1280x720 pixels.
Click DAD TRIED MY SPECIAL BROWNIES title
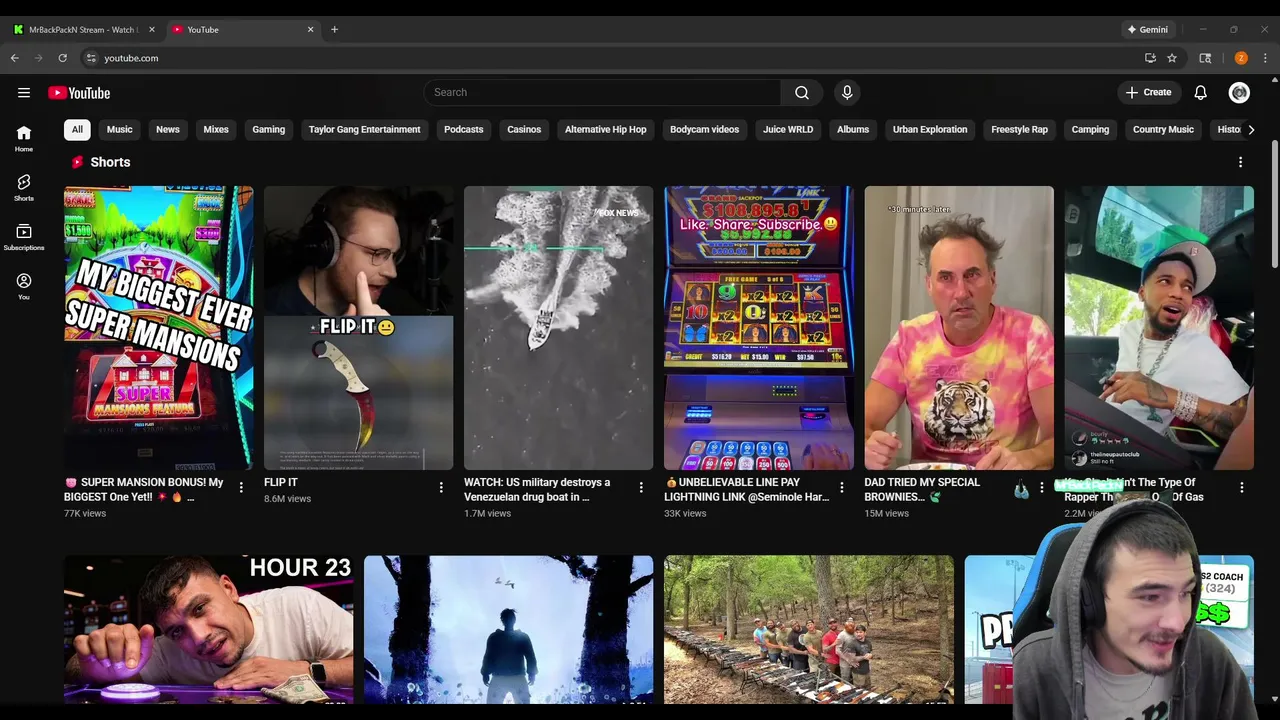pyautogui.click(x=922, y=489)
